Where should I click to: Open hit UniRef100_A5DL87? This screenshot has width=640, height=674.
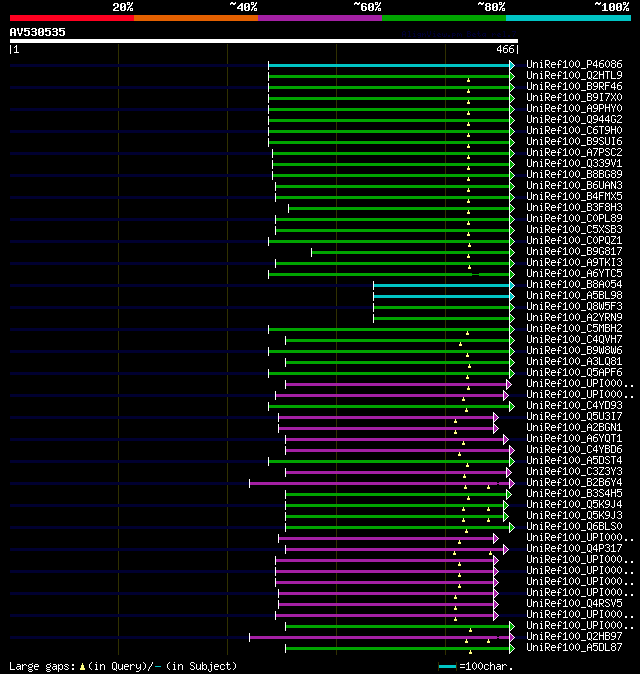coord(574,647)
